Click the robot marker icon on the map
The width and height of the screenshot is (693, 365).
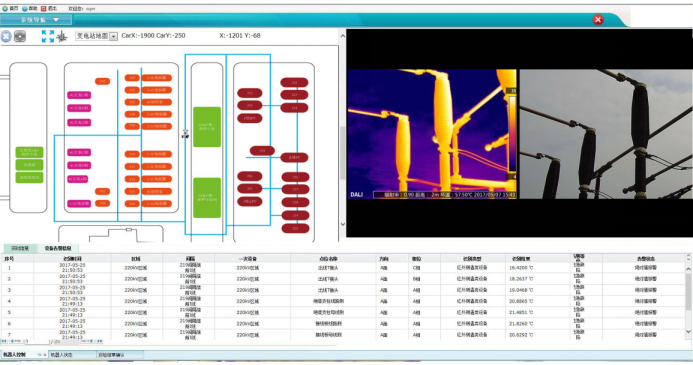tap(185, 134)
